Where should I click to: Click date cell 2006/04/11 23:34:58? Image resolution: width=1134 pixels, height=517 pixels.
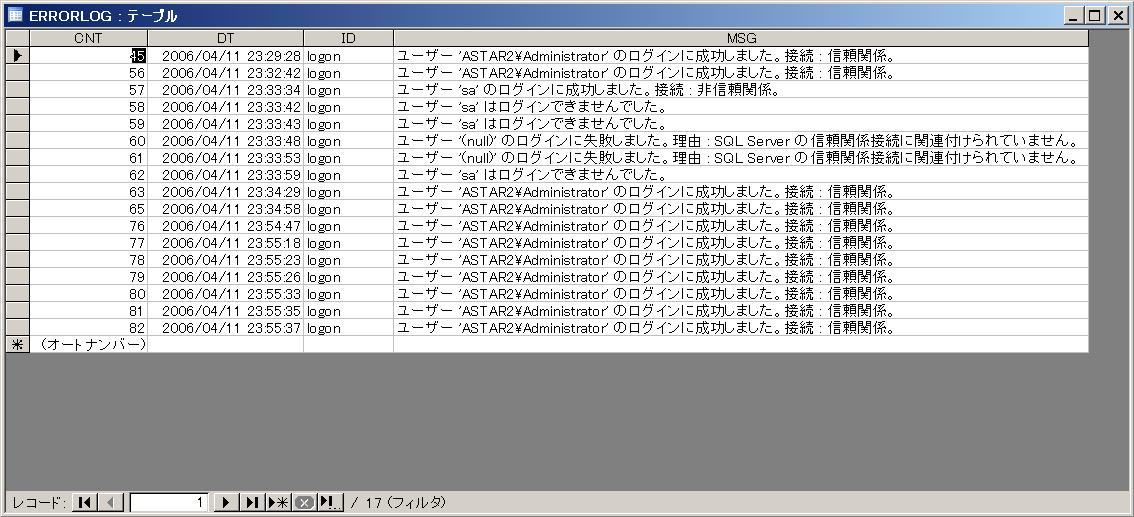pos(226,209)
